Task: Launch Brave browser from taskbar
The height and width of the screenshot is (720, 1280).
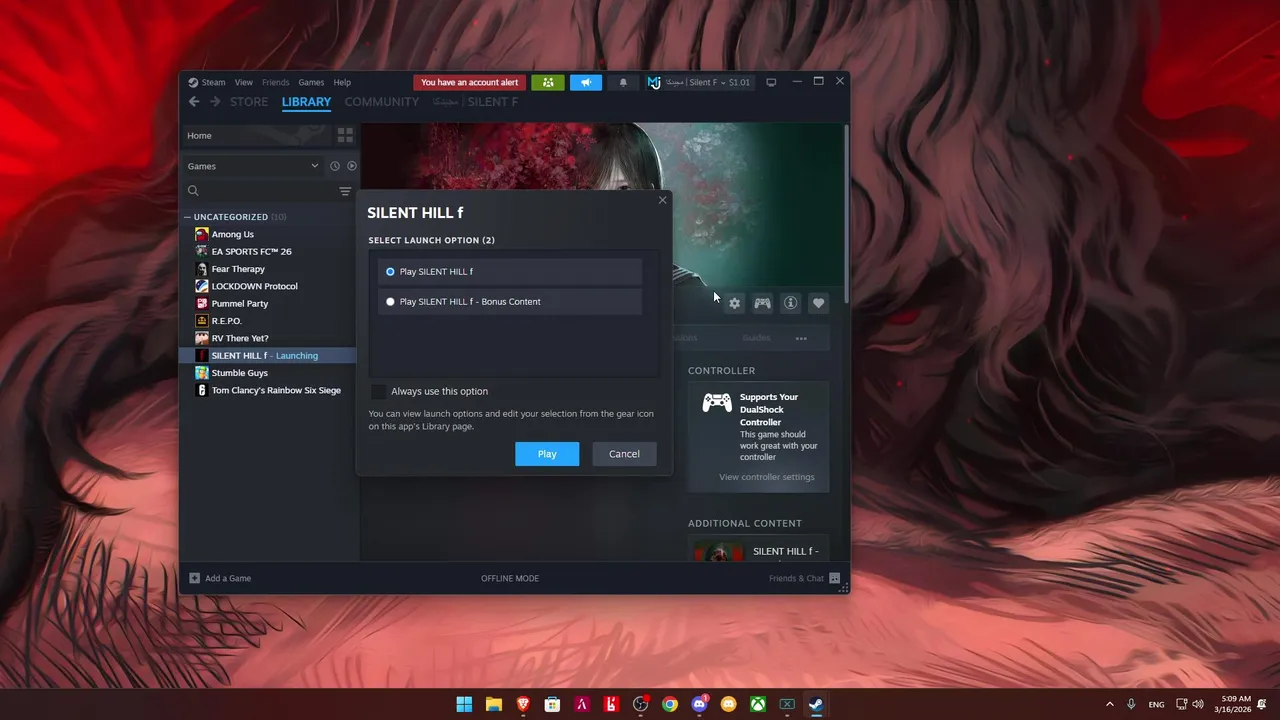Action: click(523, 704)
